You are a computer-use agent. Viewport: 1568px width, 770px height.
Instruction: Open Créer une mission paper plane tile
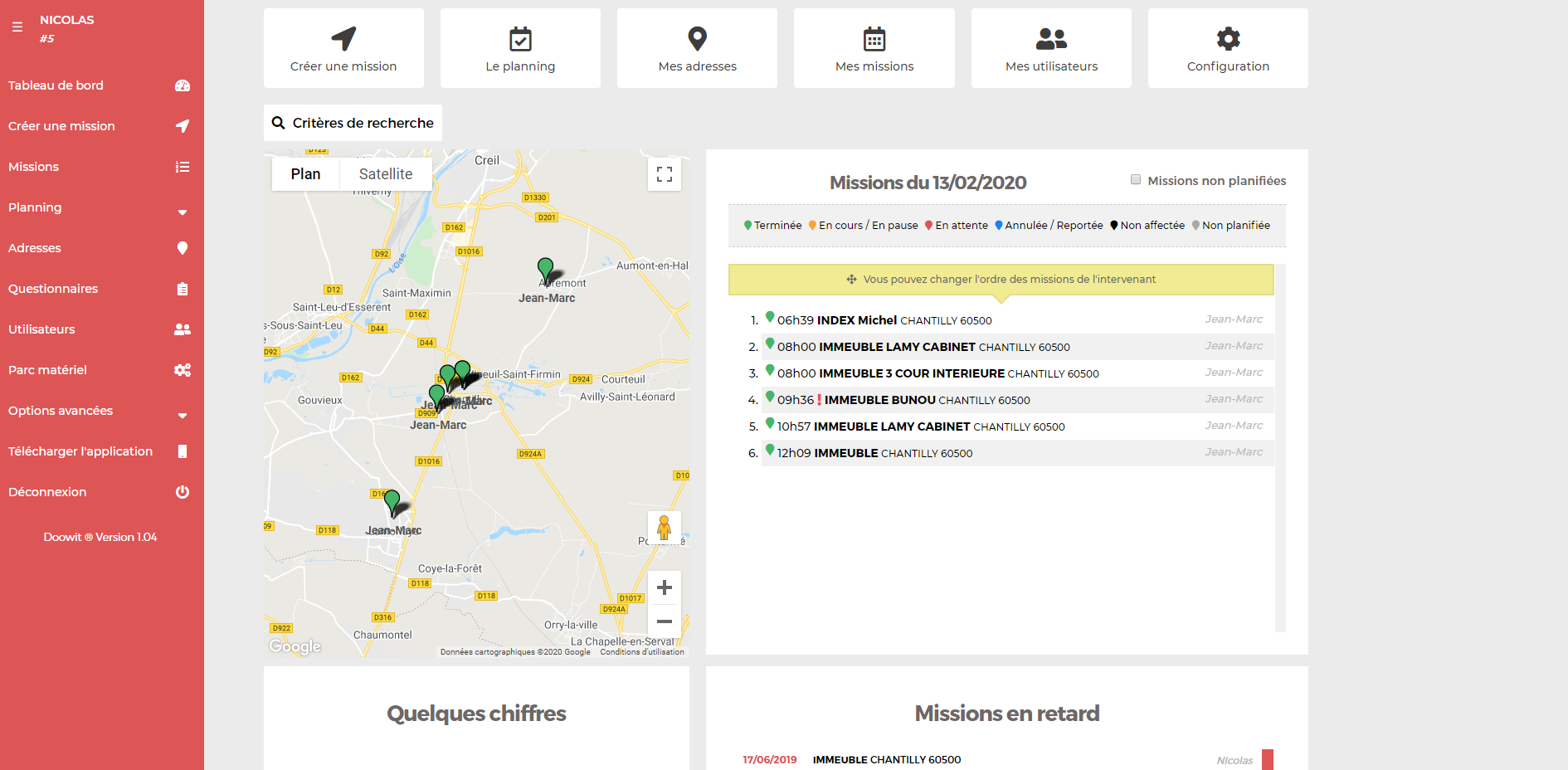pos(343,48)
